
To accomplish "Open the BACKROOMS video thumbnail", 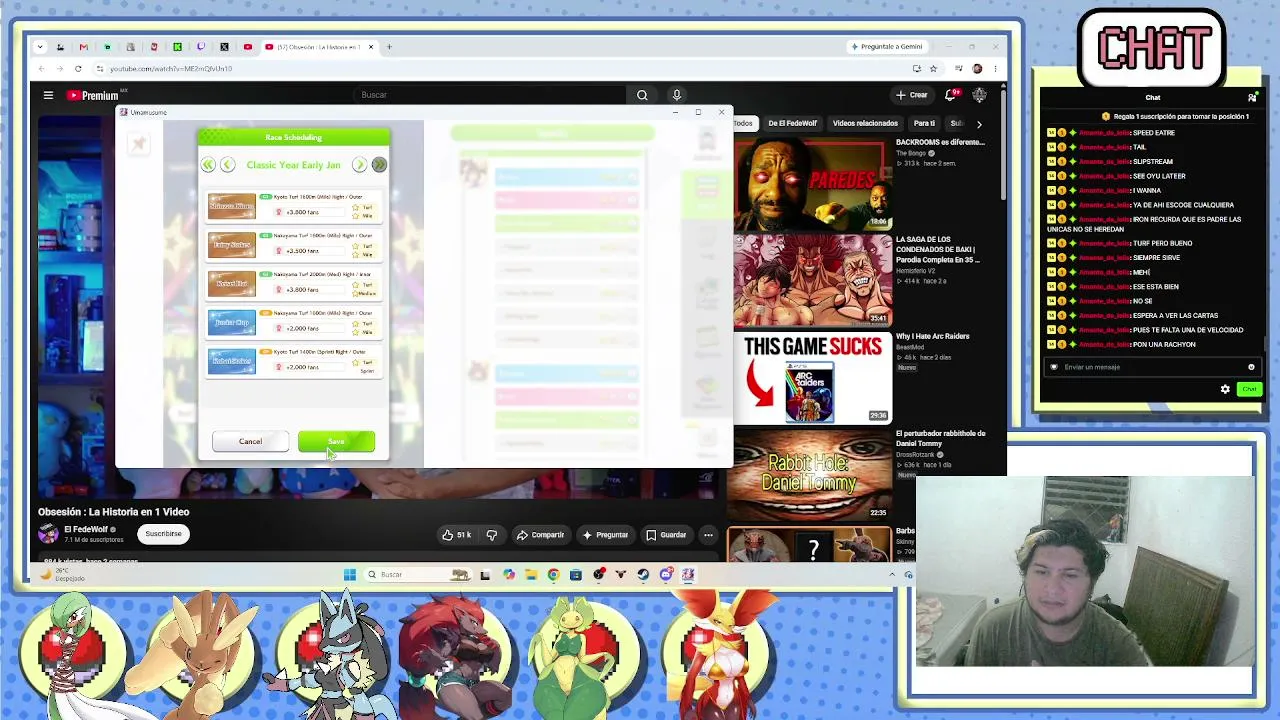I will (x=812, y=183).
